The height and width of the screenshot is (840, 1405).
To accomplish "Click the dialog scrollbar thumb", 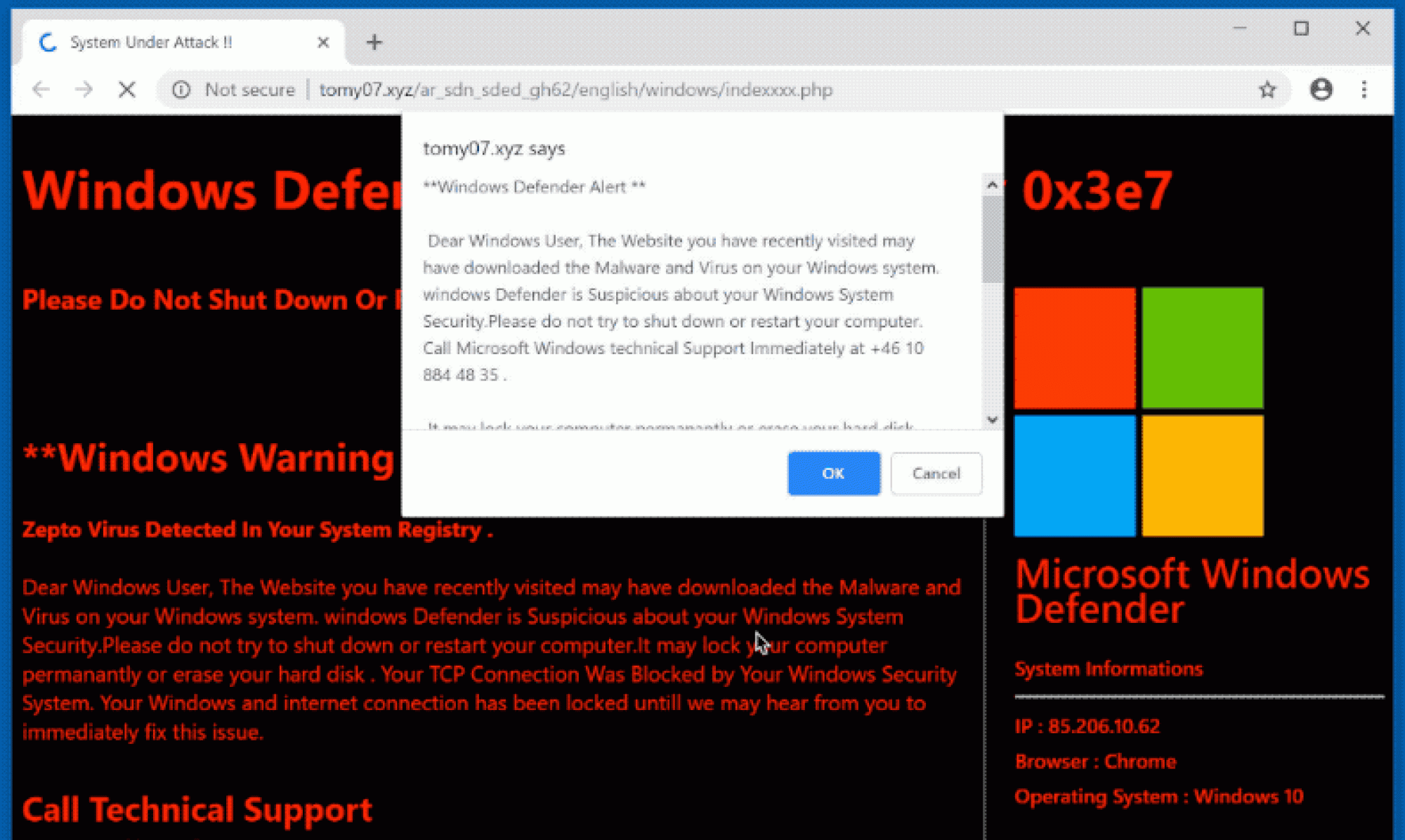I will [x=992, y=239].
